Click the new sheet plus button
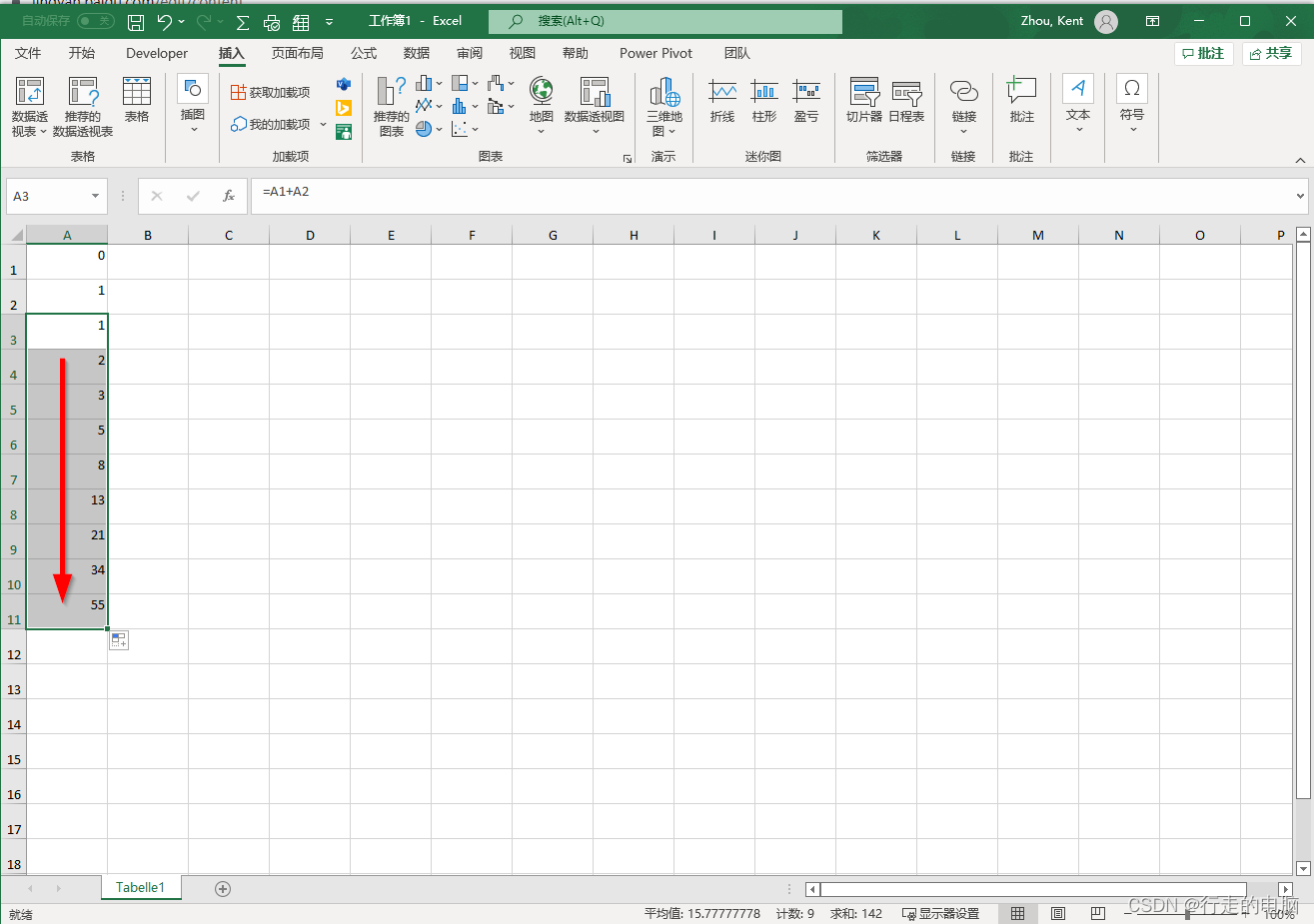The width and height of the screenshot is (1314, 924). tap(223, 889)
